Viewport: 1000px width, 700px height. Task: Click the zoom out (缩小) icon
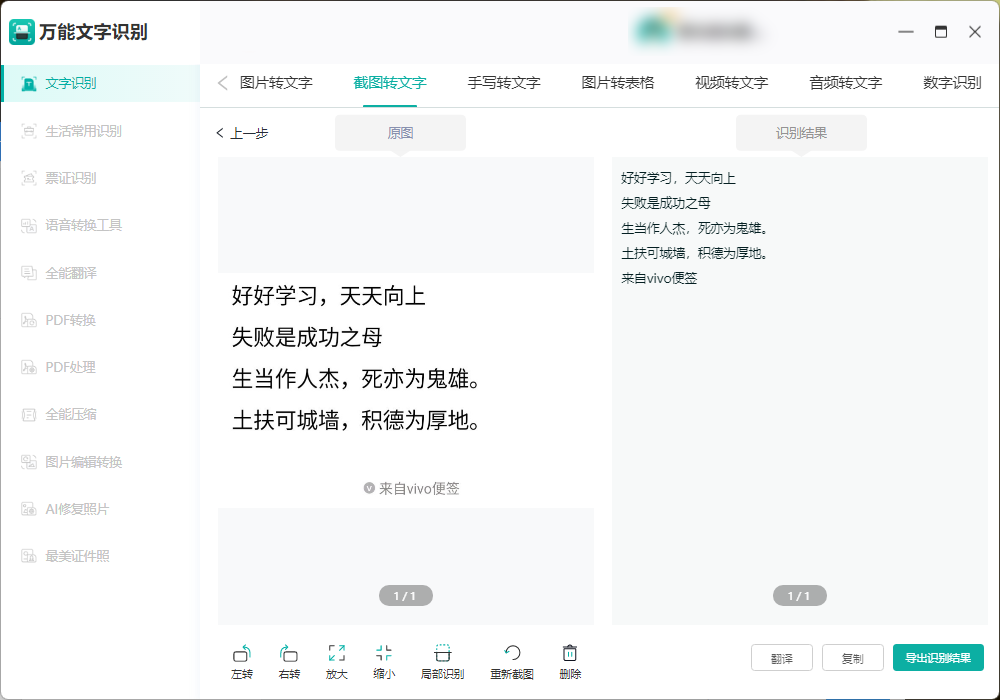point(385,660)
